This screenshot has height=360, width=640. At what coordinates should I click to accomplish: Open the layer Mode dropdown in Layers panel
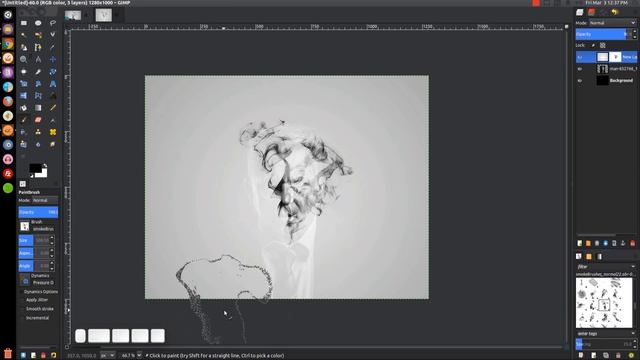coord(612,23)
